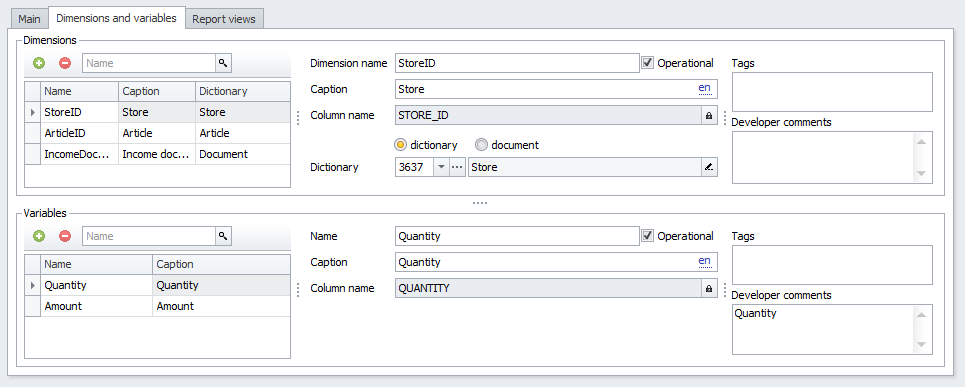Sort dimensions by Caption column header
Screen dimensions: 965x387
point(157,91)
